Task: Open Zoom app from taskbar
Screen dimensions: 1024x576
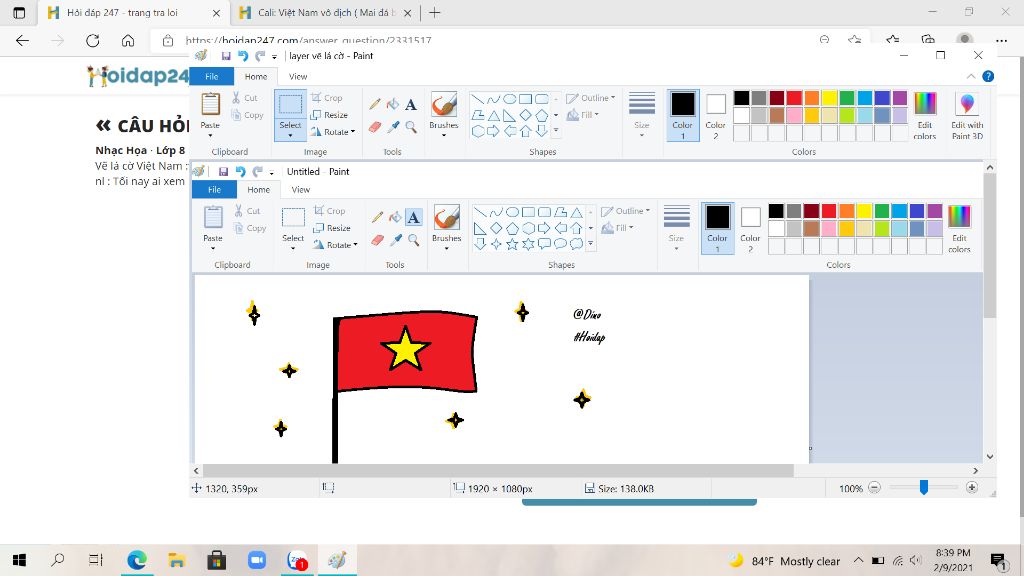Action: pyautogui.click(x=257, y=560)
